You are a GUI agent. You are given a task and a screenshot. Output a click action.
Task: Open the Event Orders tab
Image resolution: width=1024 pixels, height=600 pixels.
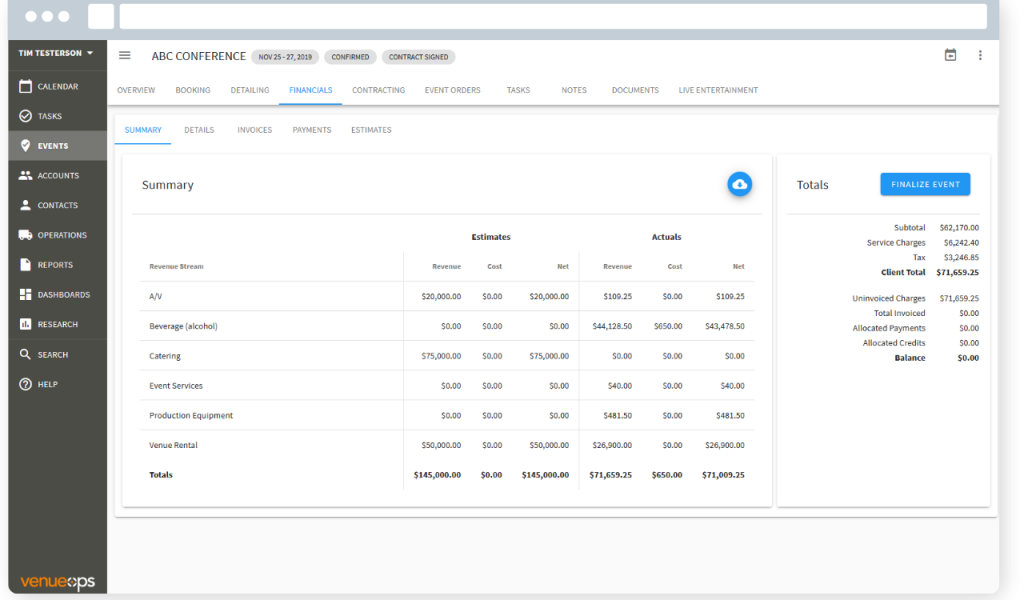[x=452, y=90]
